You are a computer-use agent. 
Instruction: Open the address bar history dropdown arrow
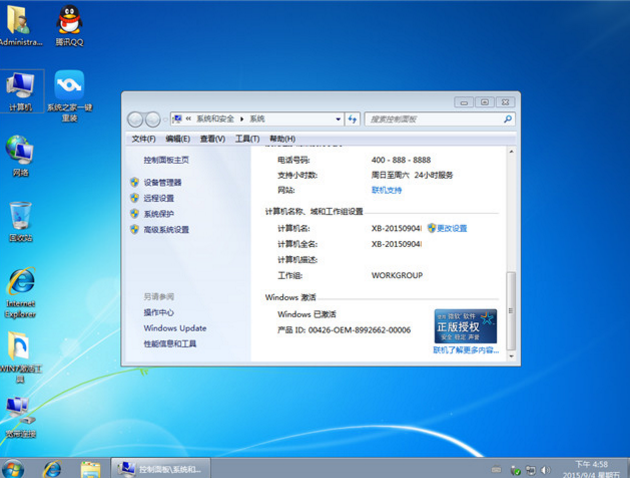point(338,119)
